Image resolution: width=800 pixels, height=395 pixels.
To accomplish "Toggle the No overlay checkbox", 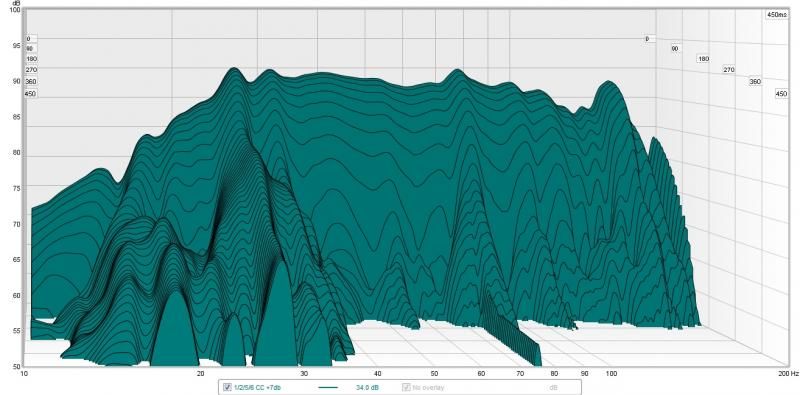I will (x=407, y=388).
